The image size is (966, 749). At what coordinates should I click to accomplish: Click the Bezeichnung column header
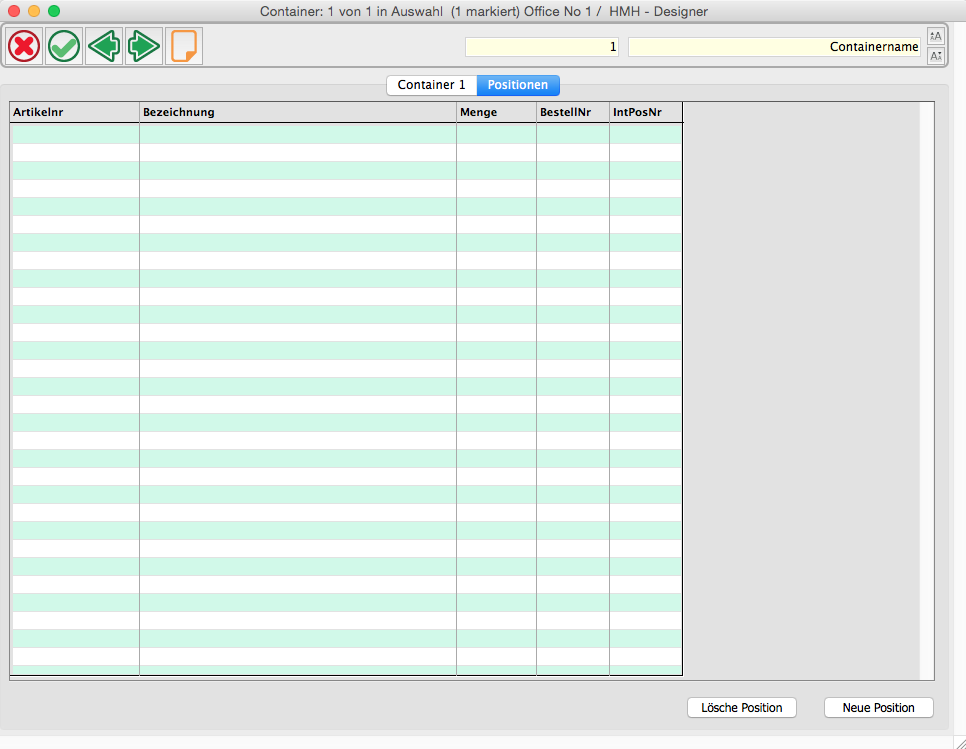coord(298,112)
